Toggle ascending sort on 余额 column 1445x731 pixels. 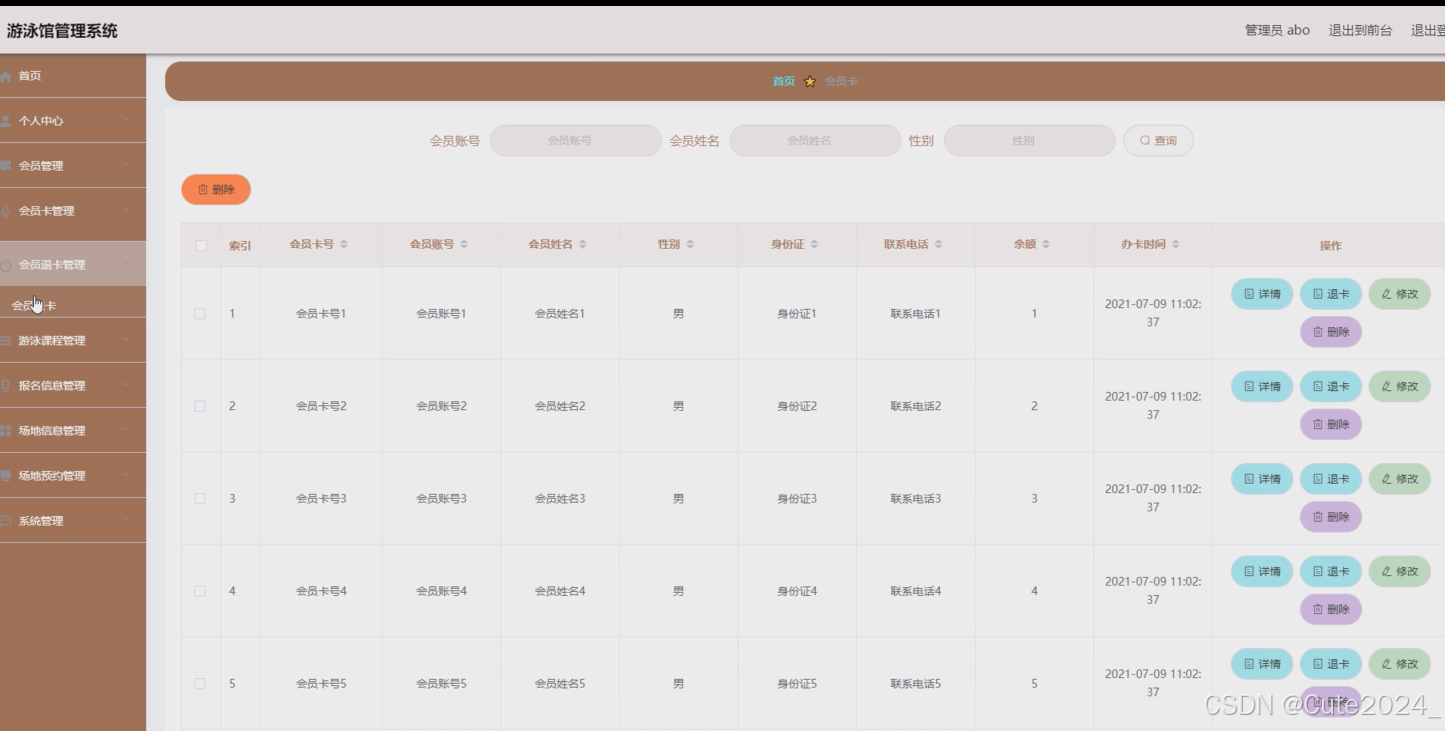point(1045,243)
